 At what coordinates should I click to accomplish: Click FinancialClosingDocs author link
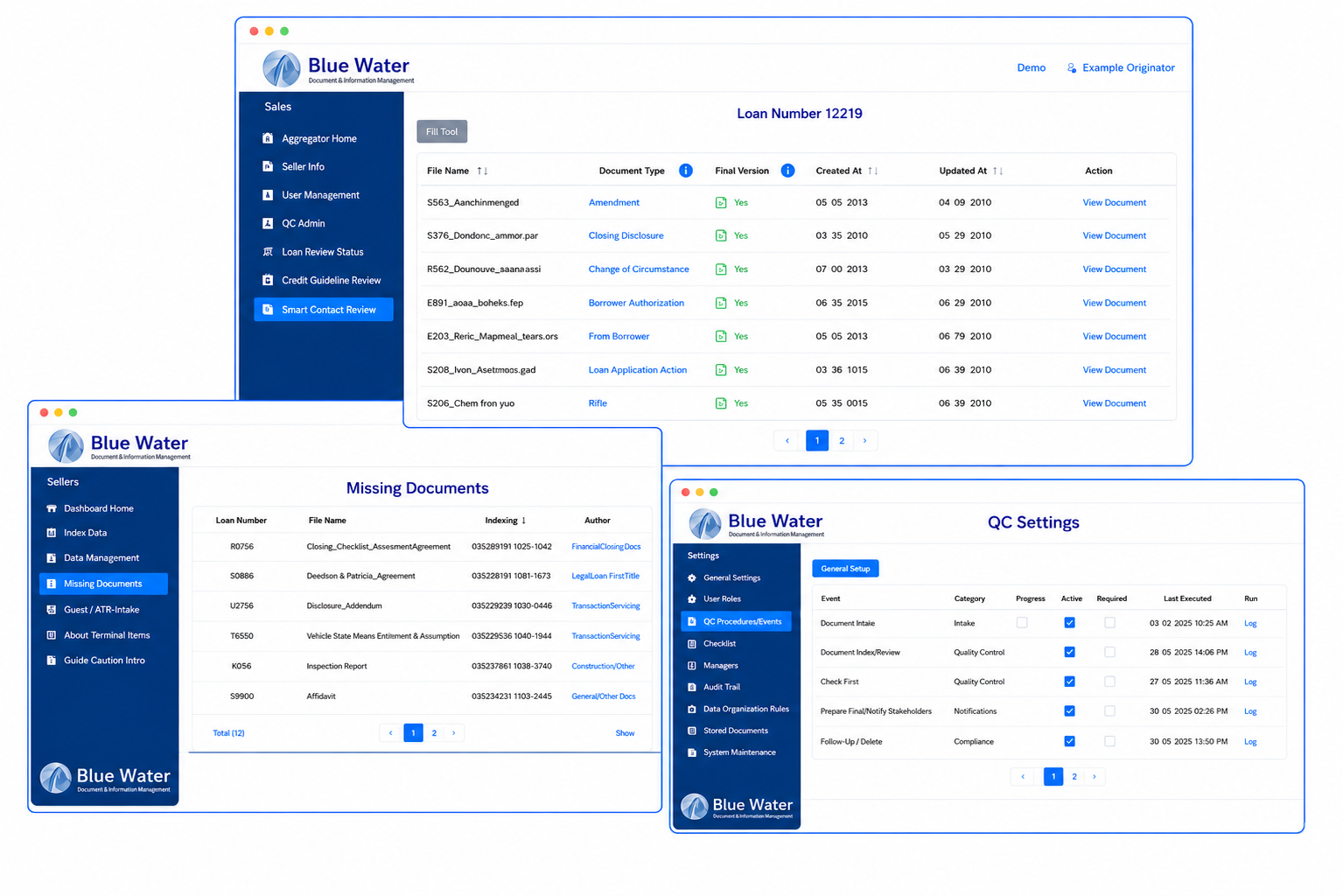(x=605, y=547)
